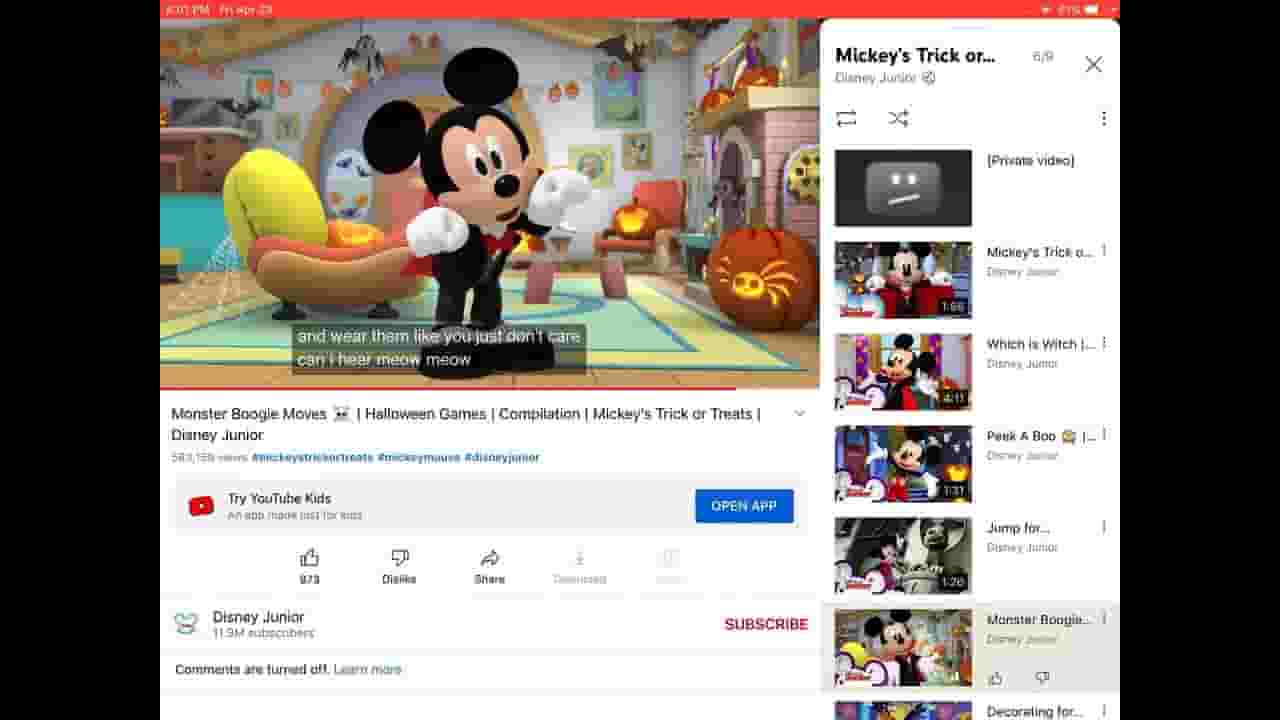This screenshot has width=1280, height=720.
Task: Tap the greyed Download icon
Action: click(579, 558)
